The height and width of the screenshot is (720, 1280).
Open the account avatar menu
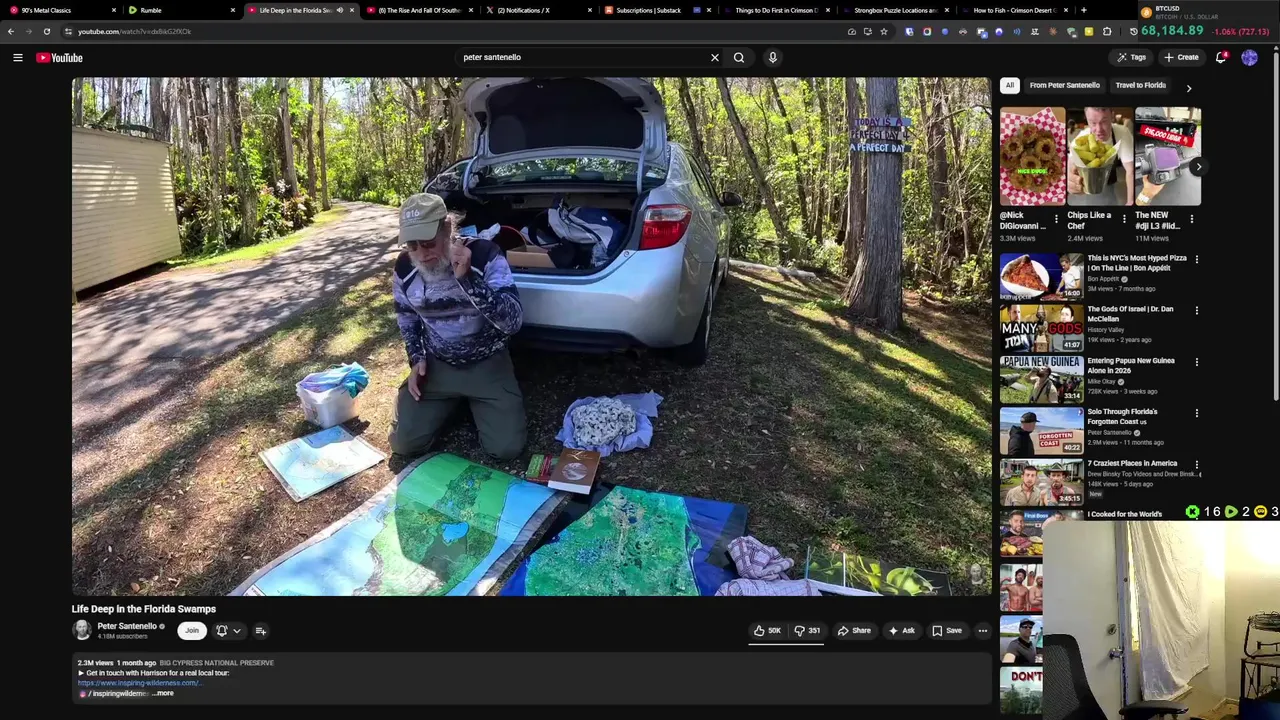pos(1249,57)
